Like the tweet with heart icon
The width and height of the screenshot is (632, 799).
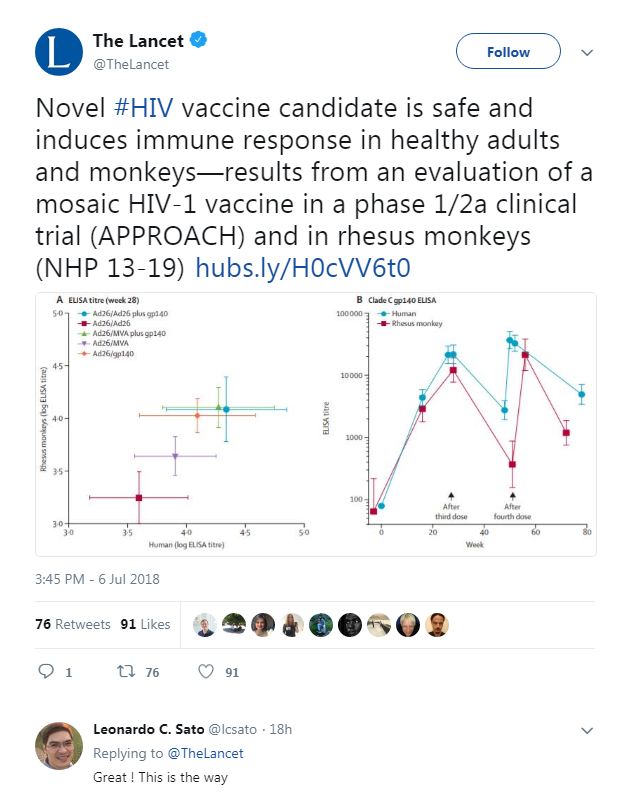(206, 672)
